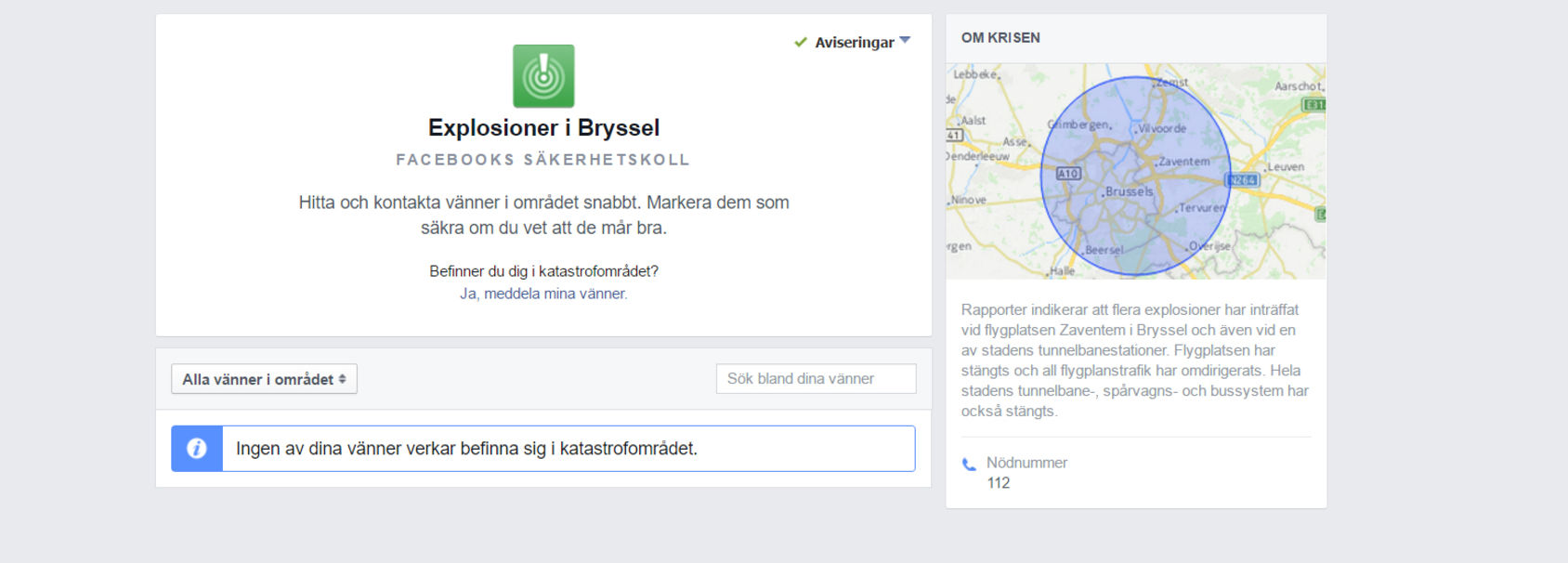Image resolution: width=1568 pixels, height=563 pixels.
Task: Click the crisis description paragraph starting 'Rapporter indikerar'
Action: coord(1135,360)
